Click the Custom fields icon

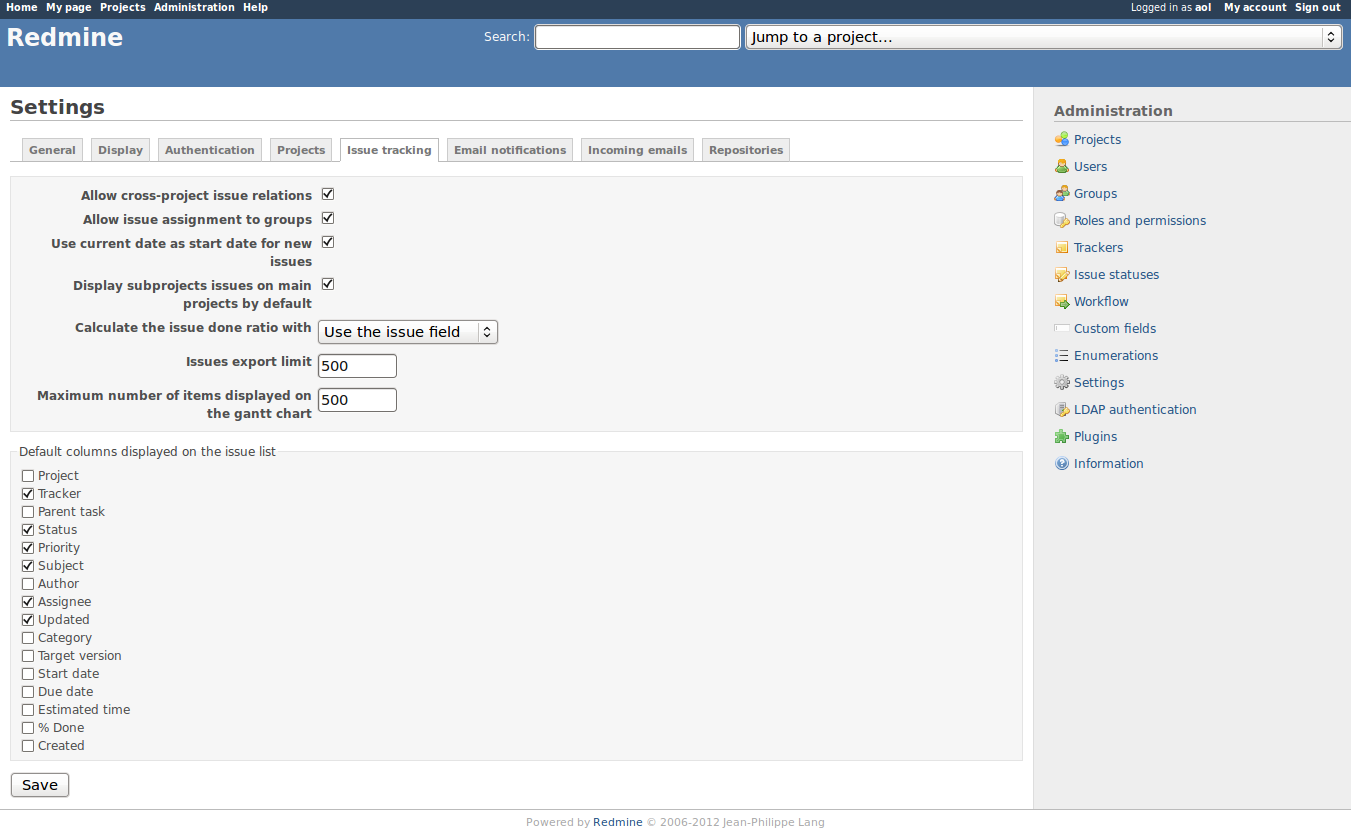point(1062,328)
